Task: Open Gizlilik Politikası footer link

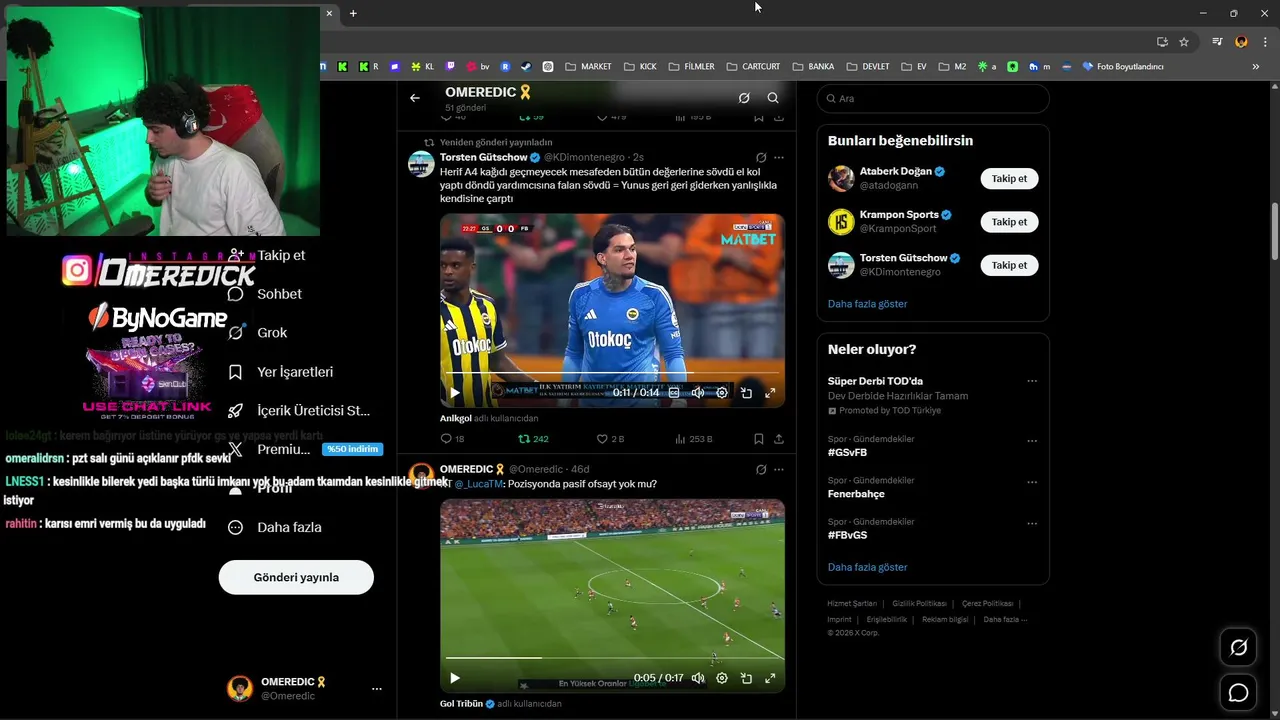Action: (919, 604)
